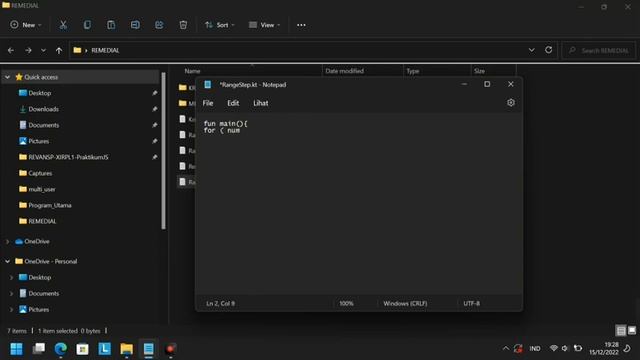Open the Sort dropdown
This screenshot has height=360, width=640.
[220, 25]
